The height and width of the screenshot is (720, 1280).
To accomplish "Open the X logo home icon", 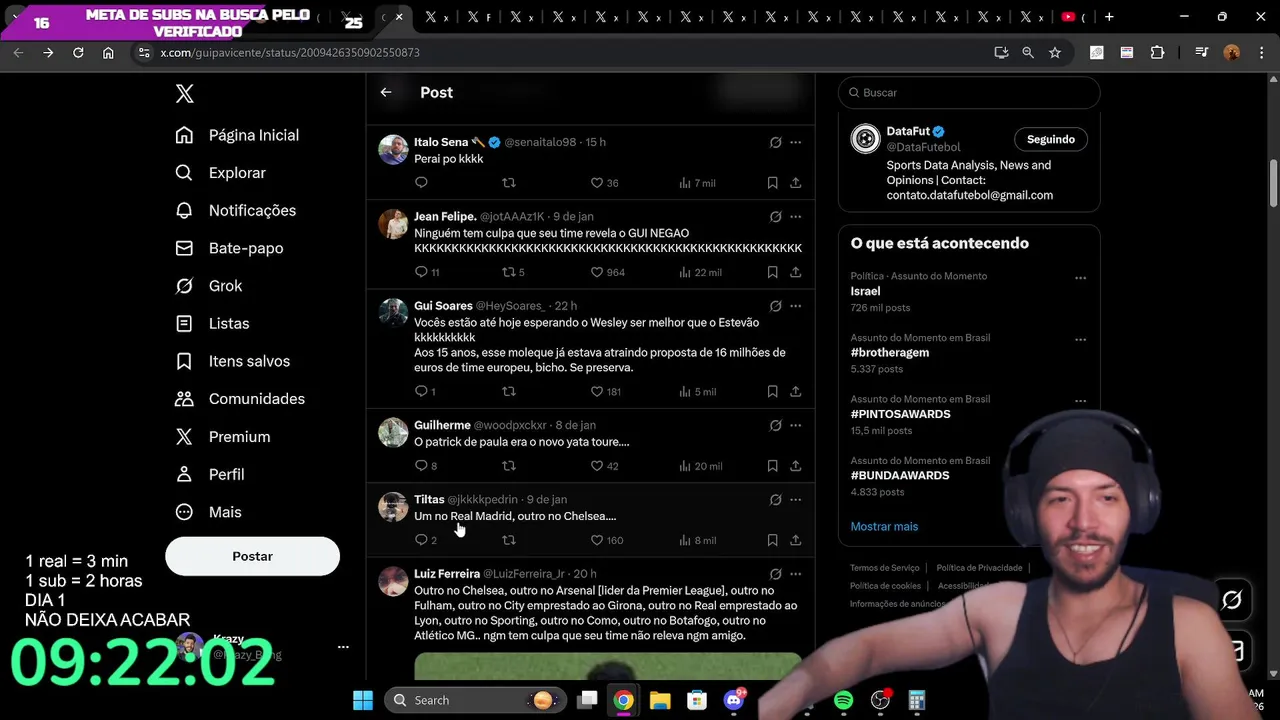I will [184, 94].
